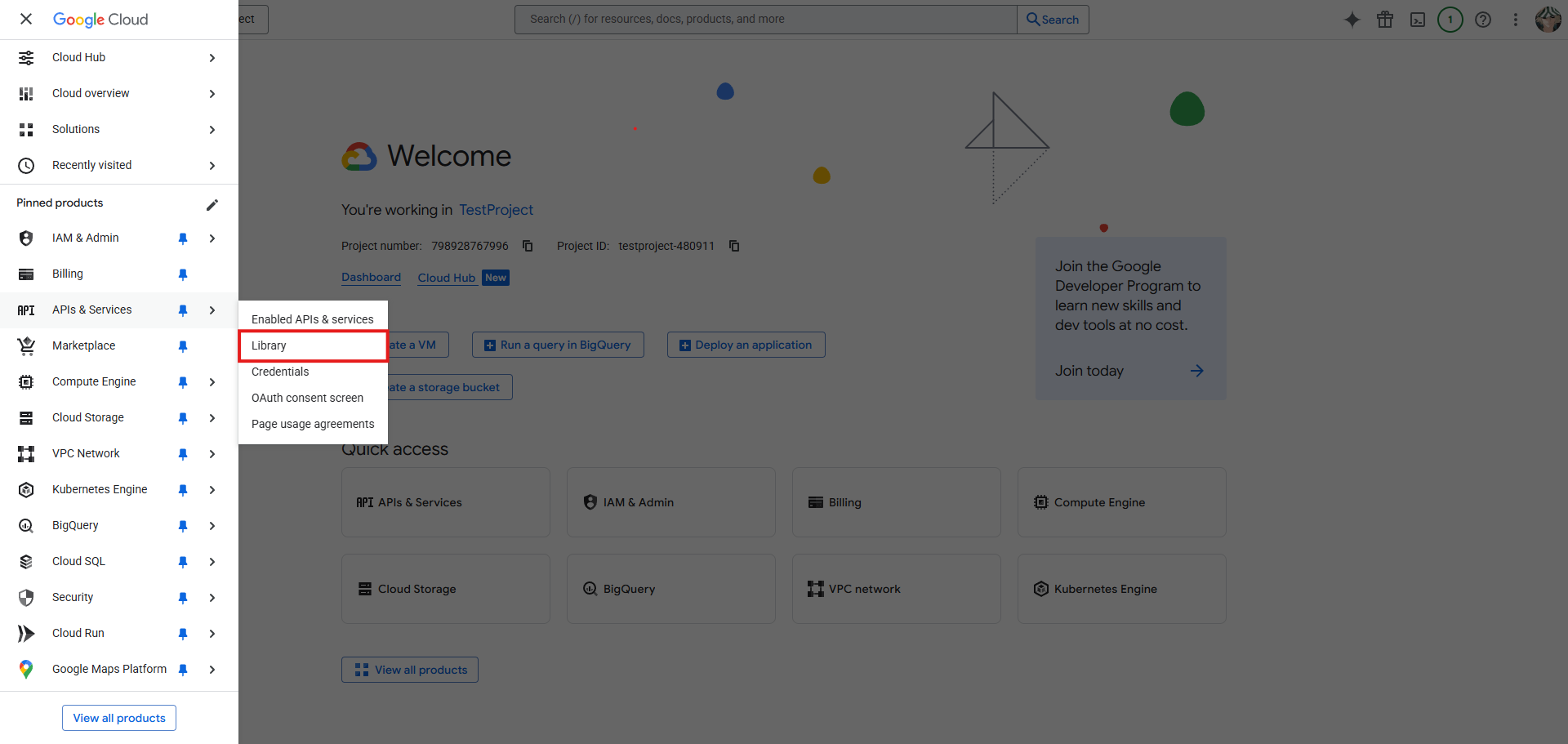Expand the Cloud Hub submenu chevron

pos(212,58)
